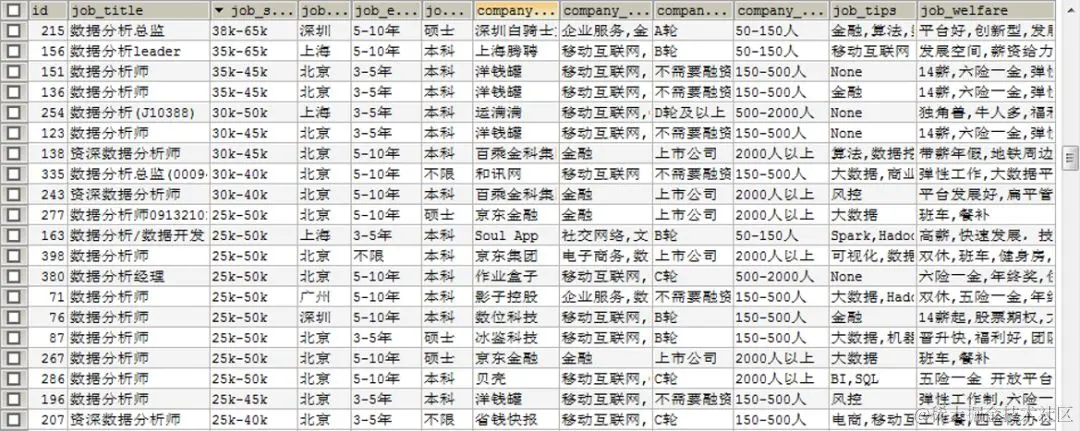Screen dimensions: 1080x431
Task: Click the funding cell A轮
Action: (x=692, y=31)
